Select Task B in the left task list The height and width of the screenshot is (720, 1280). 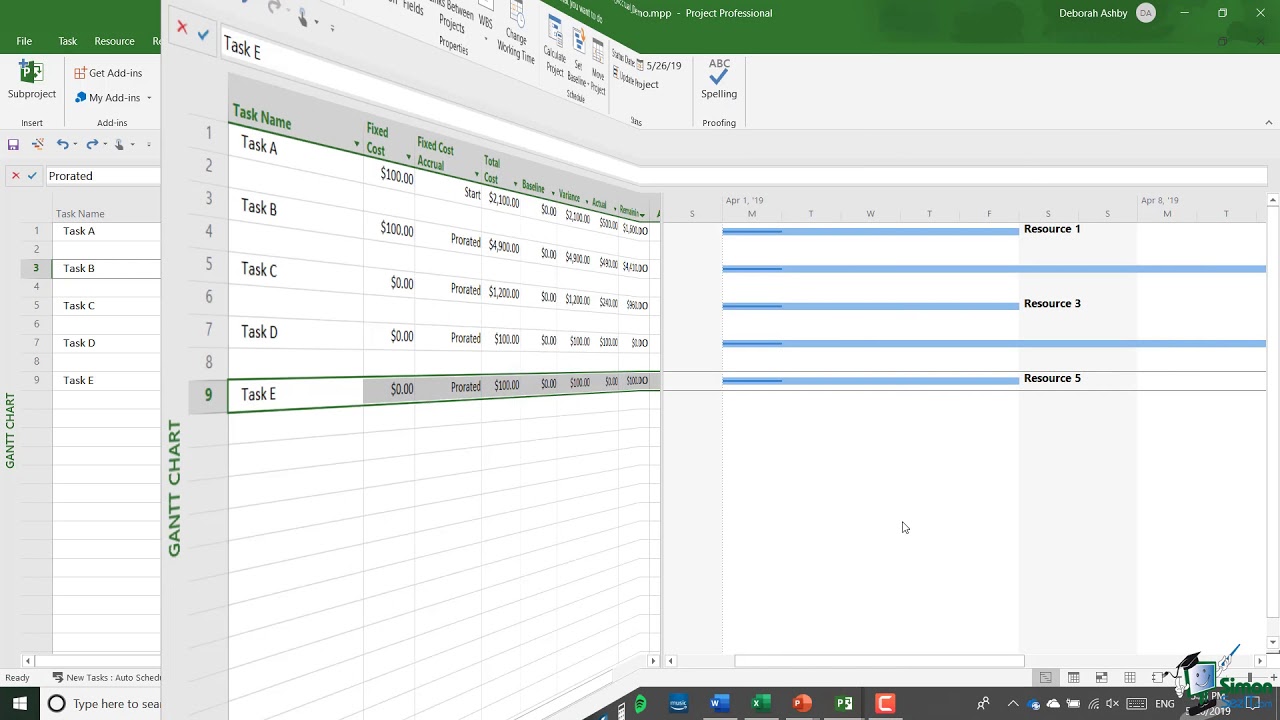pyautogui.click(x=79, y=268)
